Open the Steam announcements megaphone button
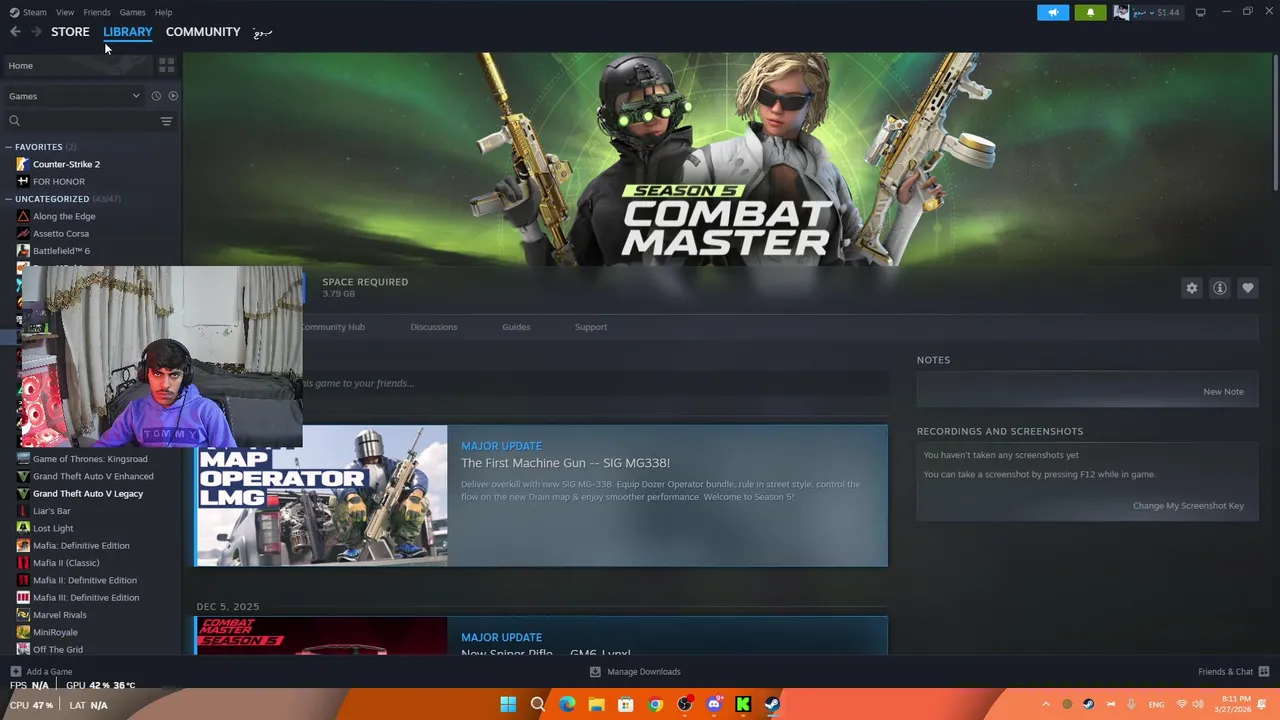This screenshot has width=1280, height=720. pyautogui.click(x=1053, y=12)
